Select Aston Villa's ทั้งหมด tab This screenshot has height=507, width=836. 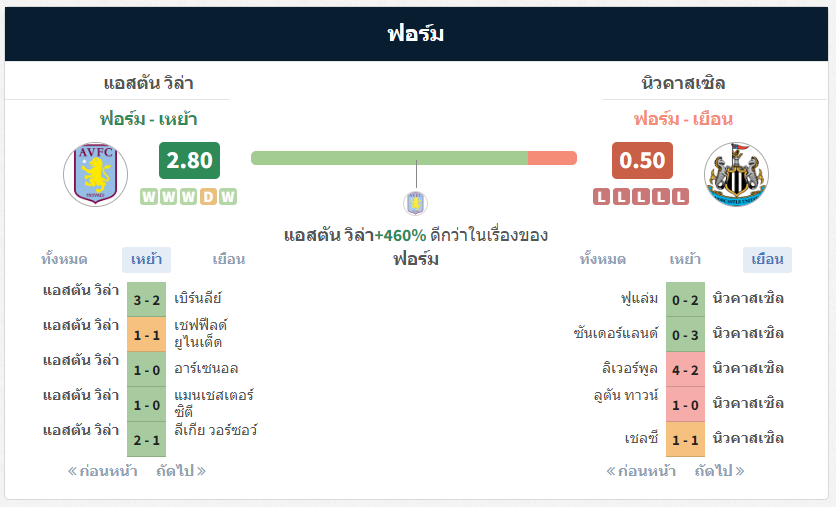64,260
